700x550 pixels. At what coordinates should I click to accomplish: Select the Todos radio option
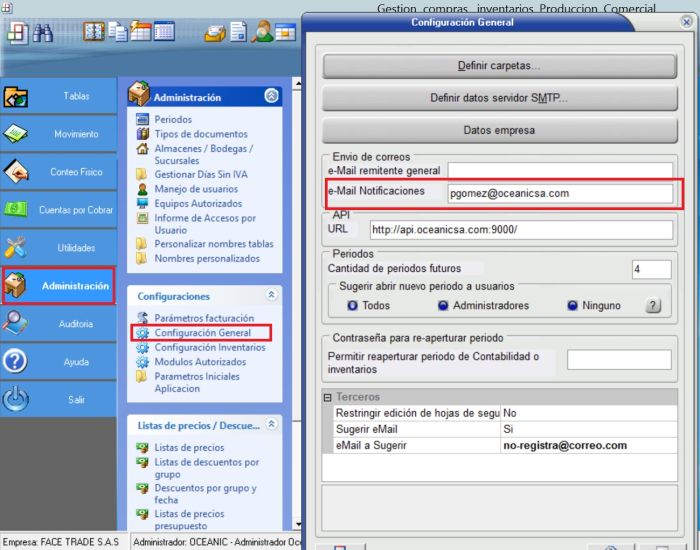tap(353, 305)
